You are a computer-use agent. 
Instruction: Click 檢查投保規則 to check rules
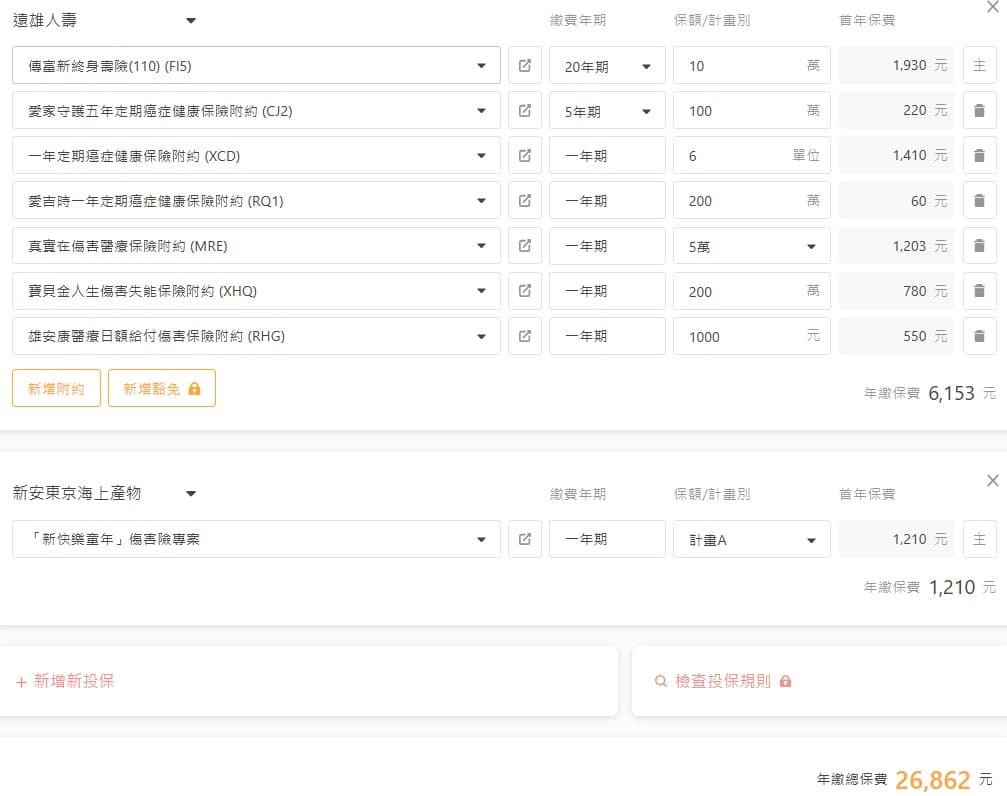[x=722, y=681]
